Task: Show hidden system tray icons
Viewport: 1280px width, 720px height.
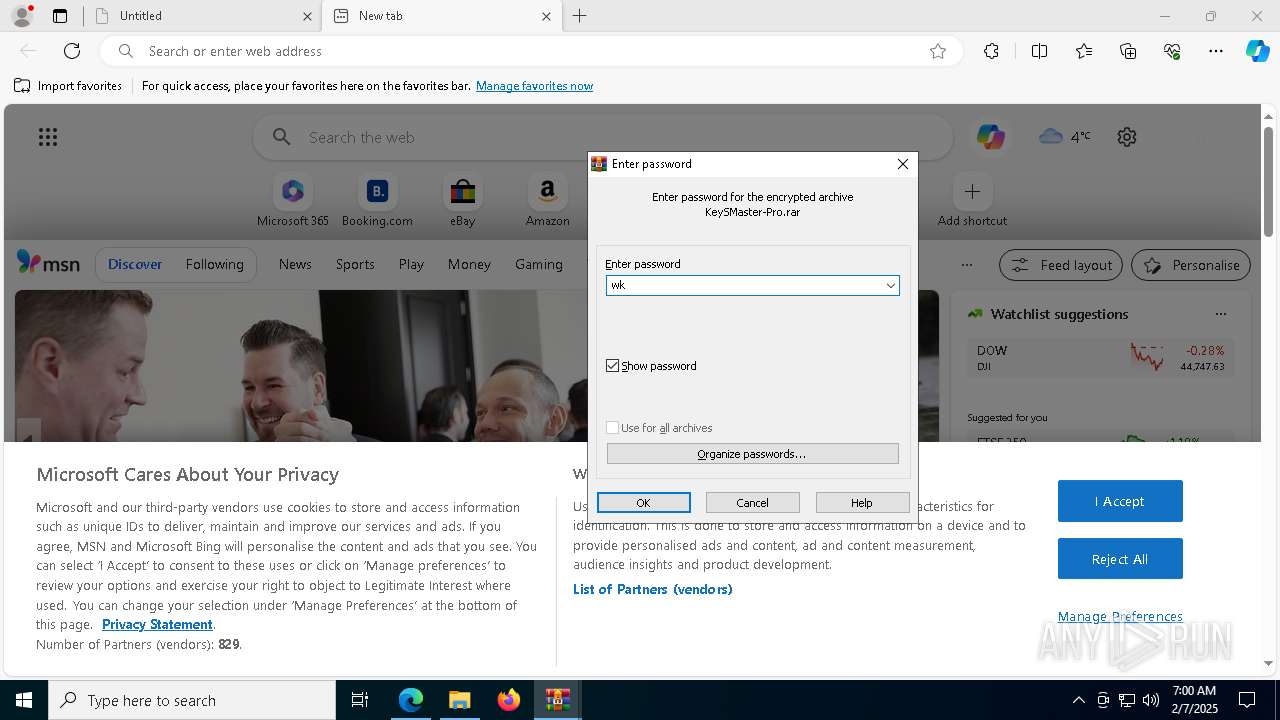Action: click(1078, 700)
